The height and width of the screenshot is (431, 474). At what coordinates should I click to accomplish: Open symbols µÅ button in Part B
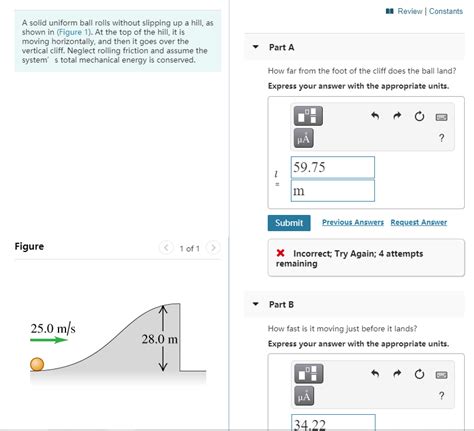(x=304, y=396)
